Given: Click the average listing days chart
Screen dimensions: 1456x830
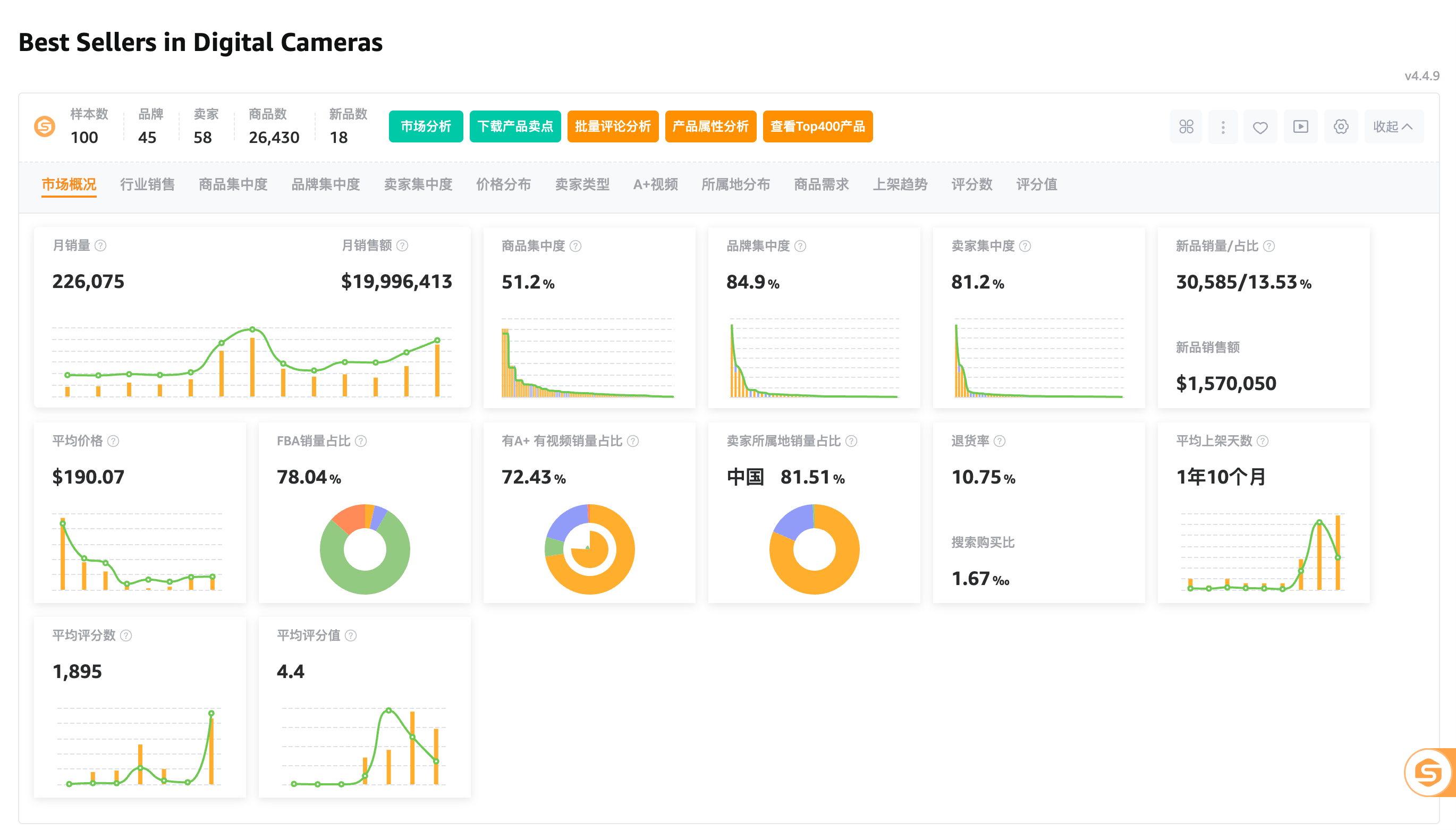Looking at the screenshot, I should (x=1263, y=552).
